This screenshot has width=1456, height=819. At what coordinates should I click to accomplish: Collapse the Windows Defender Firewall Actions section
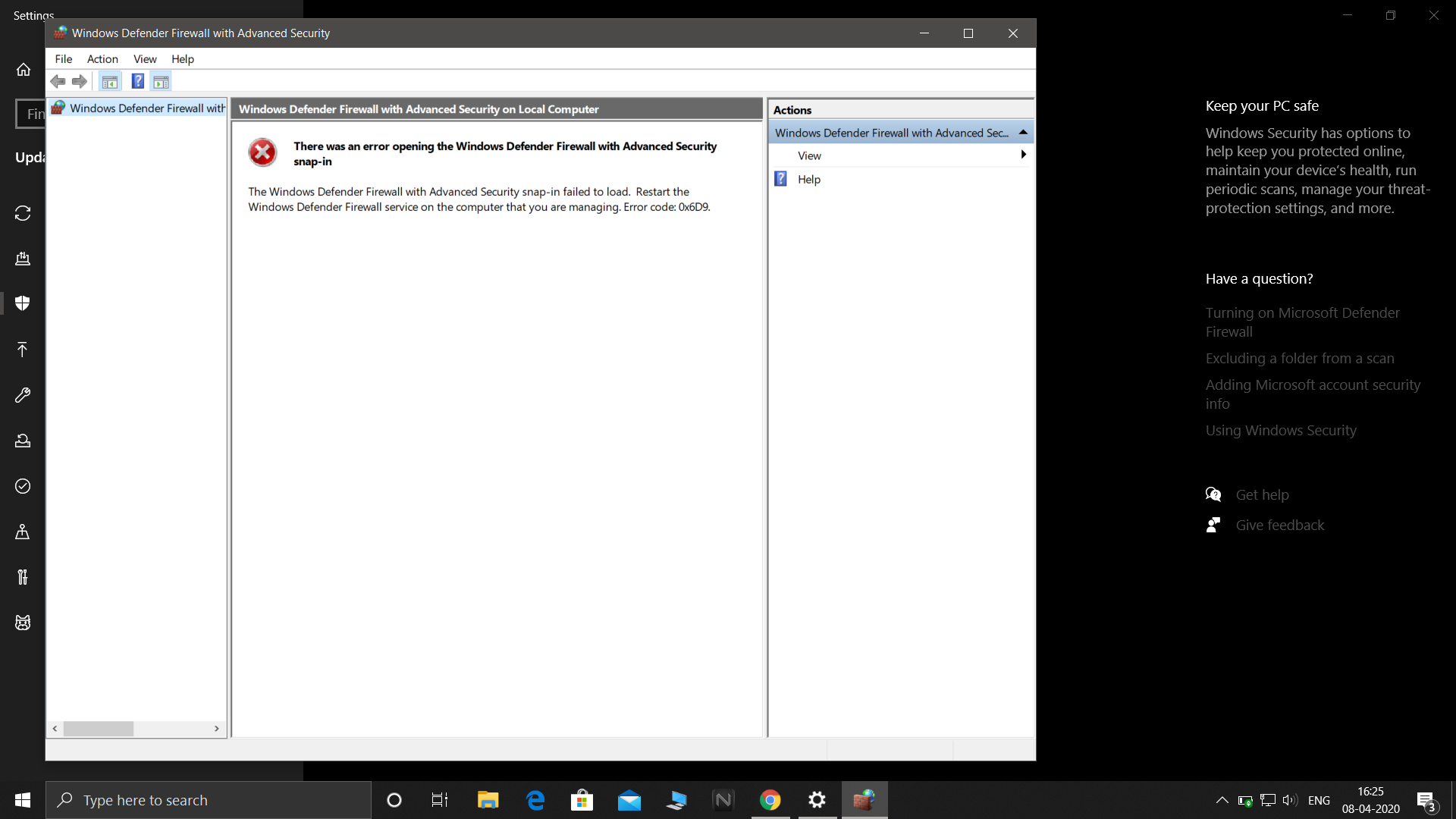coord(1024,132)
